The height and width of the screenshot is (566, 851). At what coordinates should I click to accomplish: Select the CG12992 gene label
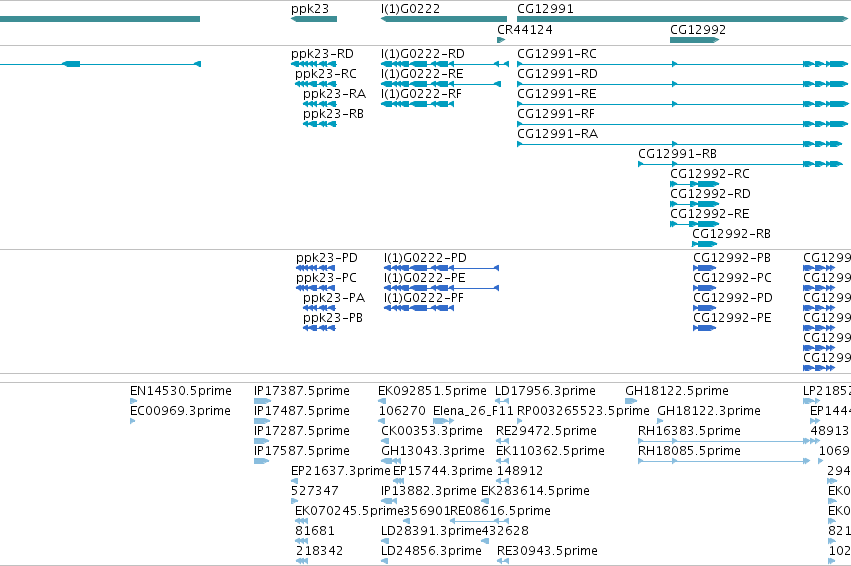698,30
